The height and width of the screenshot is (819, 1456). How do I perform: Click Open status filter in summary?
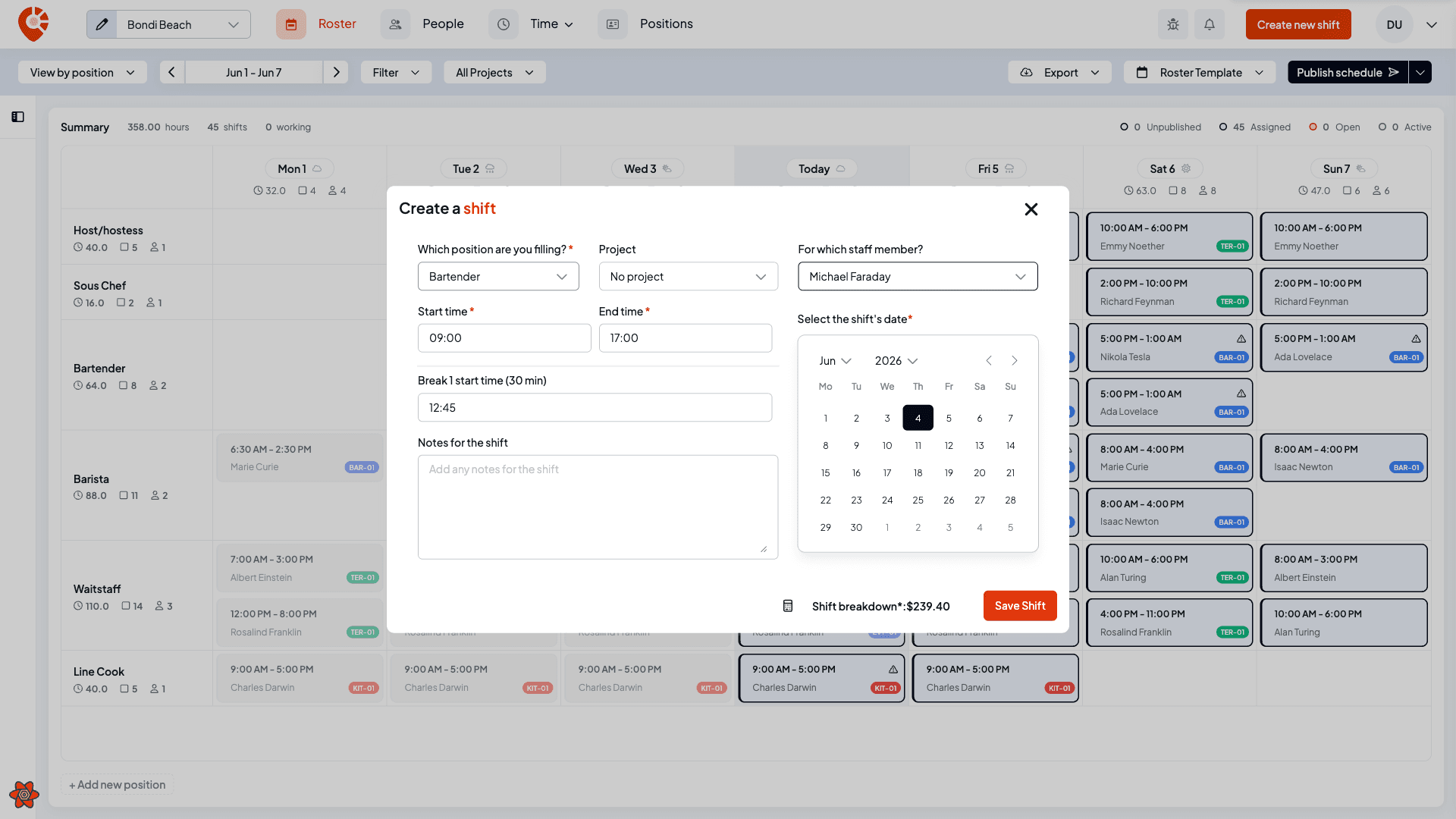point(1334,127)
